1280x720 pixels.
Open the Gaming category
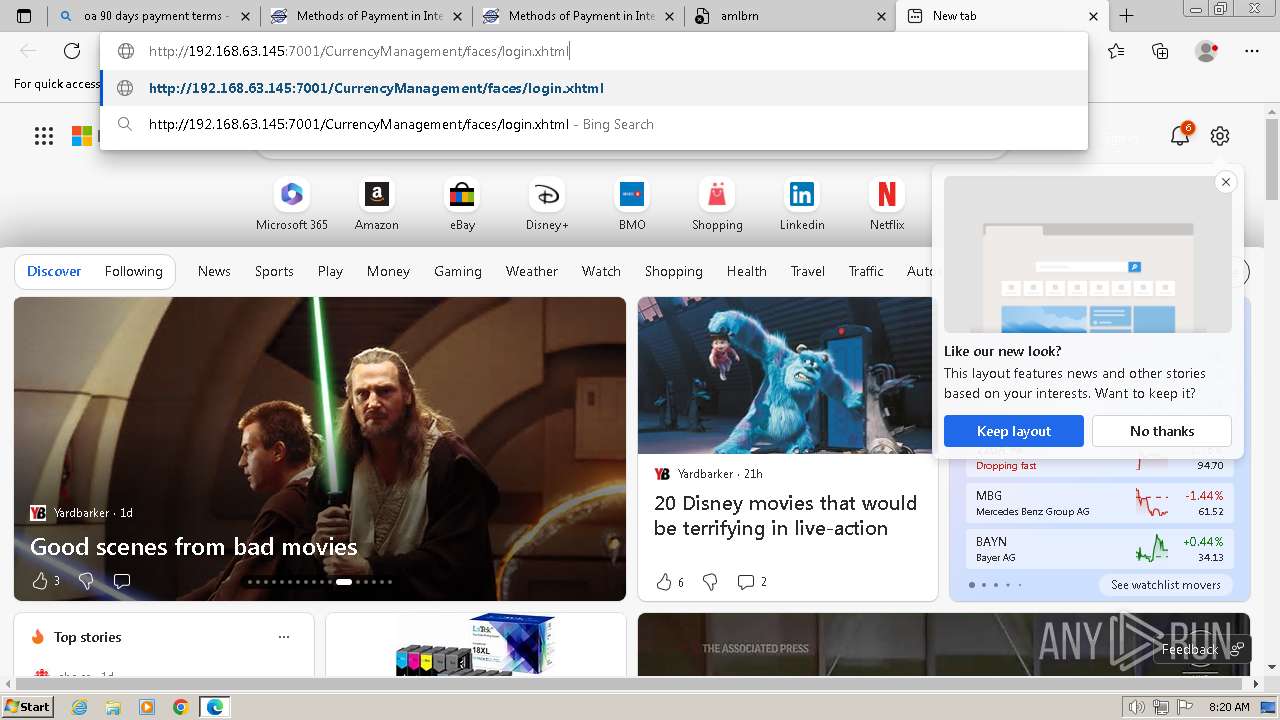(x=458, y=271)
